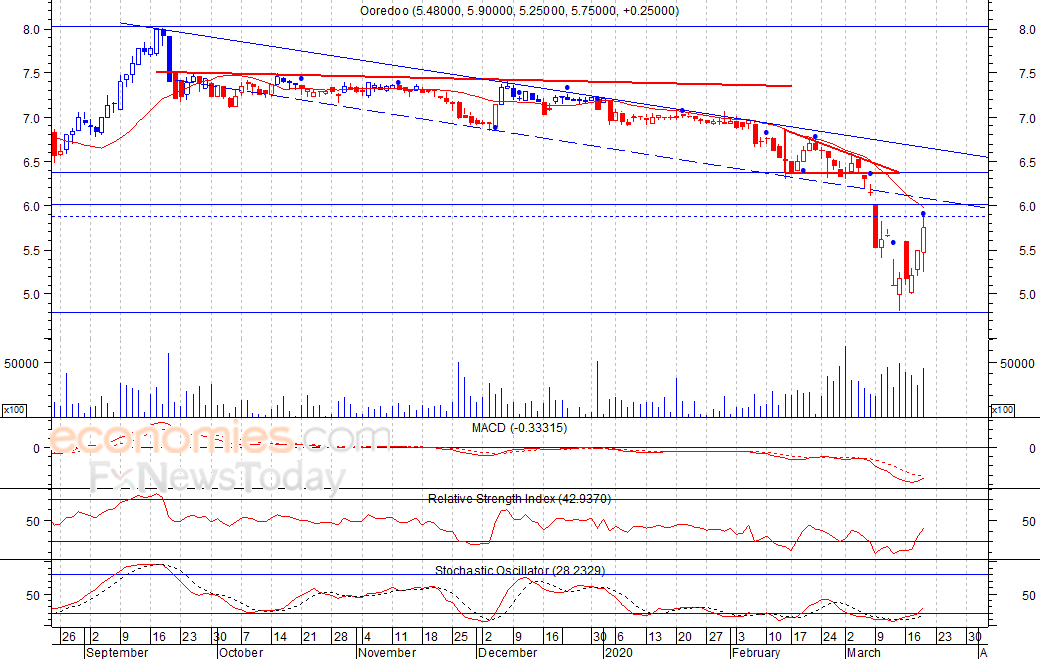1040x659 pixels.
Task: Click the 5.5 price label on the right axis
Action: [1027, 251]
